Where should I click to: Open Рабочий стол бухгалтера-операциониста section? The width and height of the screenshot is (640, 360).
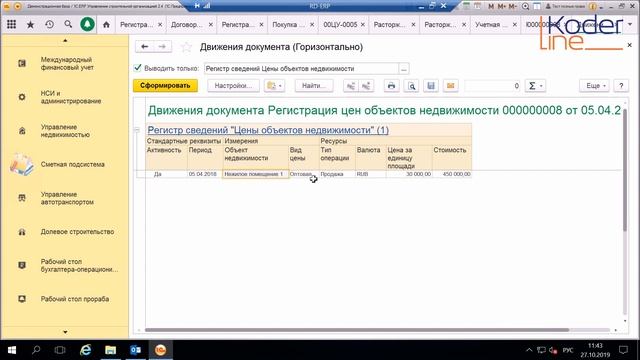pos(65,265)
